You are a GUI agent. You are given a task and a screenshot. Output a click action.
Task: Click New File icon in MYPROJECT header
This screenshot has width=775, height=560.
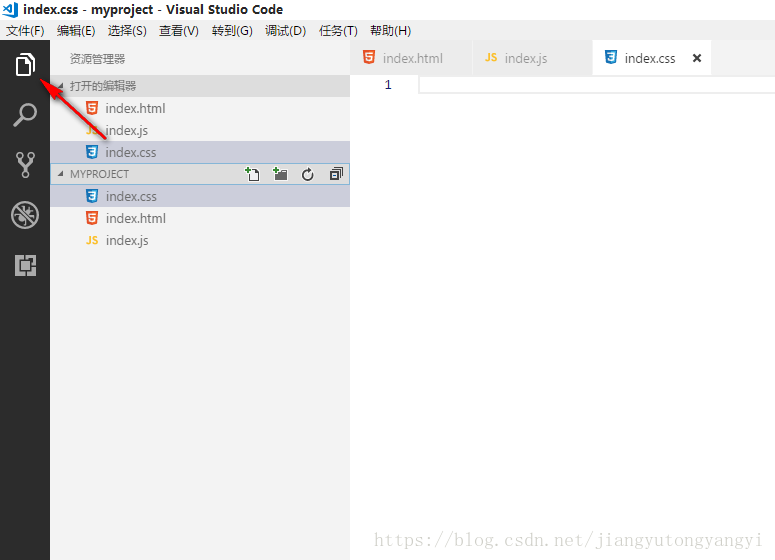click(253, 174)
